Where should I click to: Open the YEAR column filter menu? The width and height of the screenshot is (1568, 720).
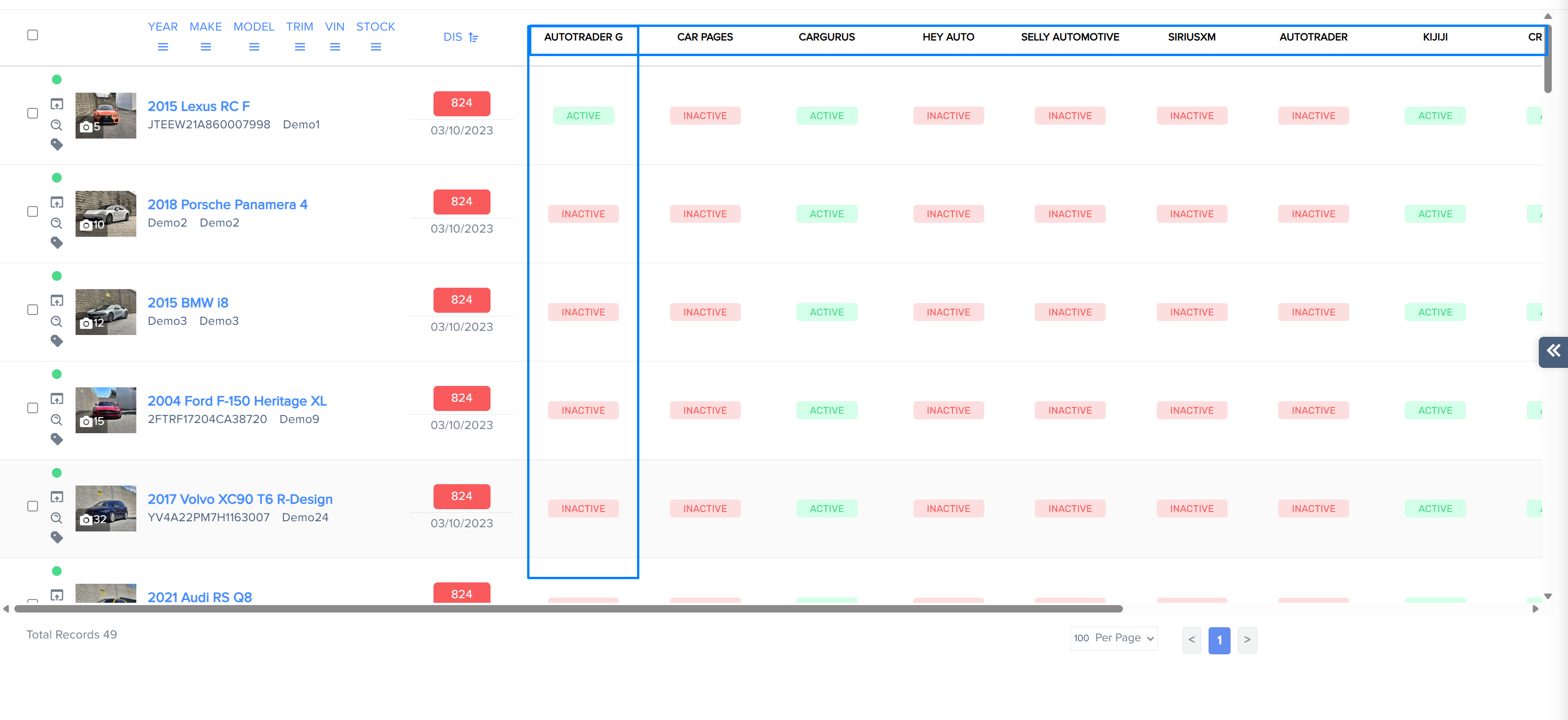[x=163, y=47]
